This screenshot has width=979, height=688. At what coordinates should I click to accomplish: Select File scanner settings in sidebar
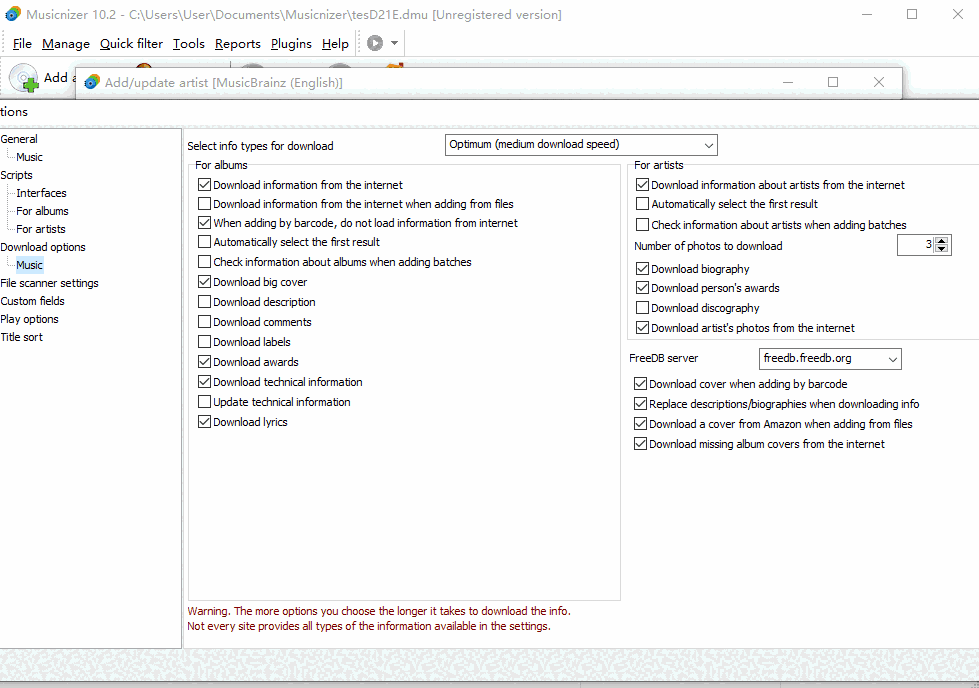coord(49,283)
